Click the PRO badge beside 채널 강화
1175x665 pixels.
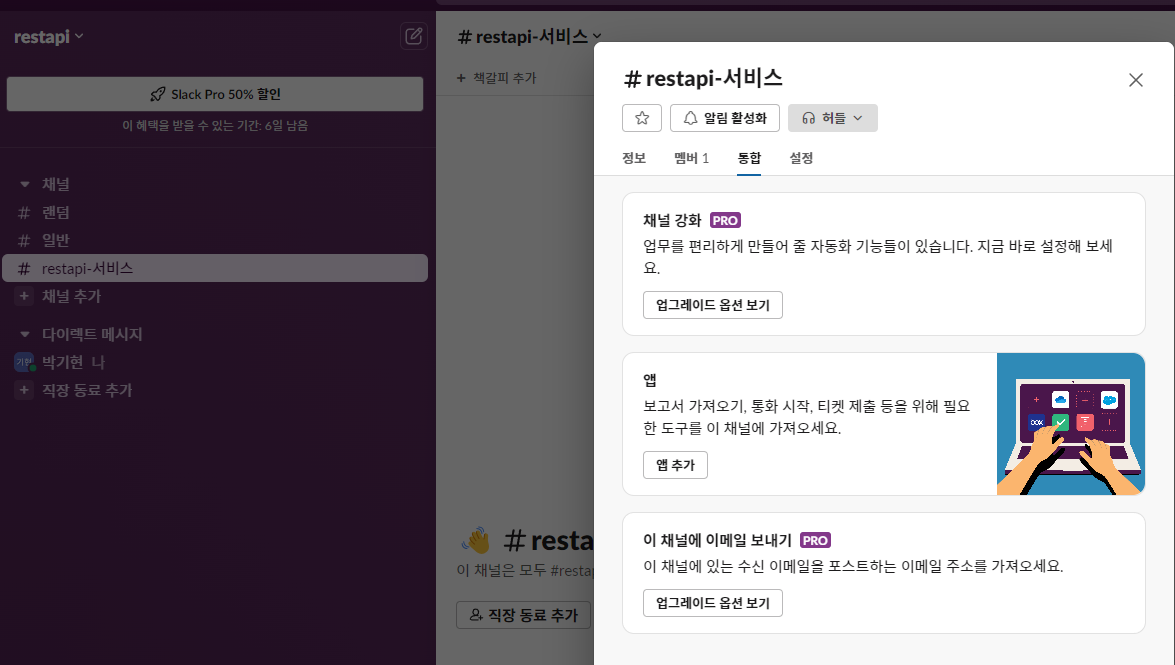click(725, 220)
